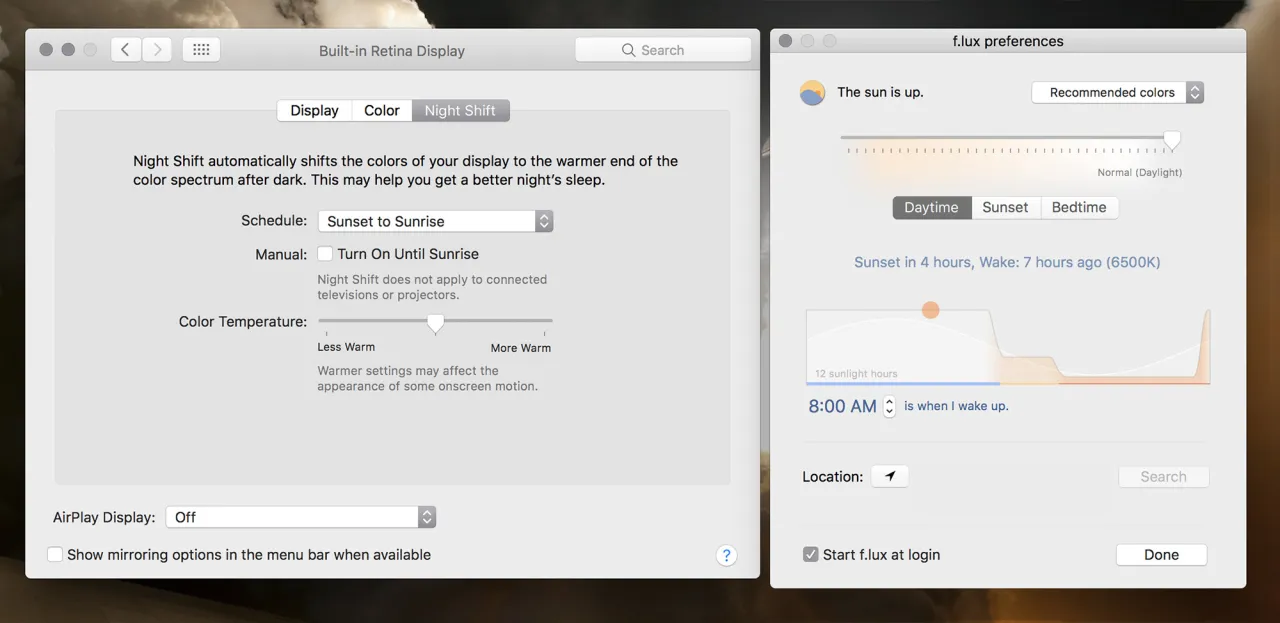Viewport: 1280px width, 623px height.
Task: Open the Schedule dropdown
Action: 435,221
